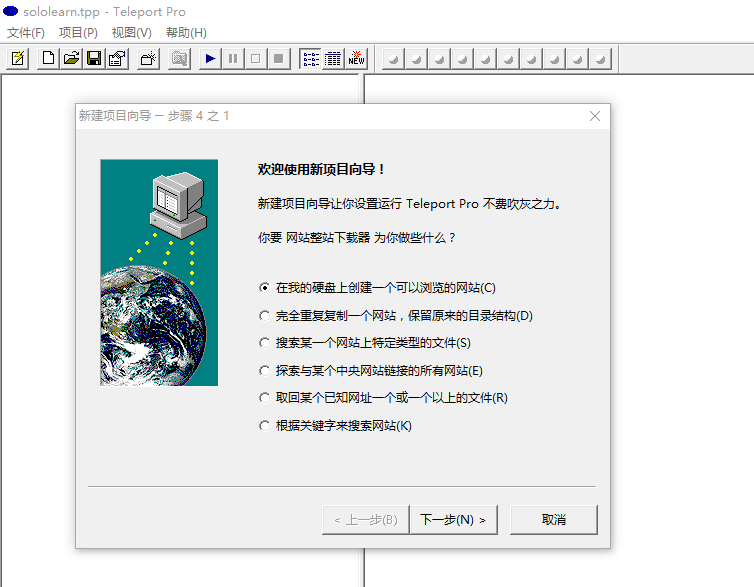Open the 文件(F) menu
The width and height of the screenshot is (754, 587).
pos(25,33)
